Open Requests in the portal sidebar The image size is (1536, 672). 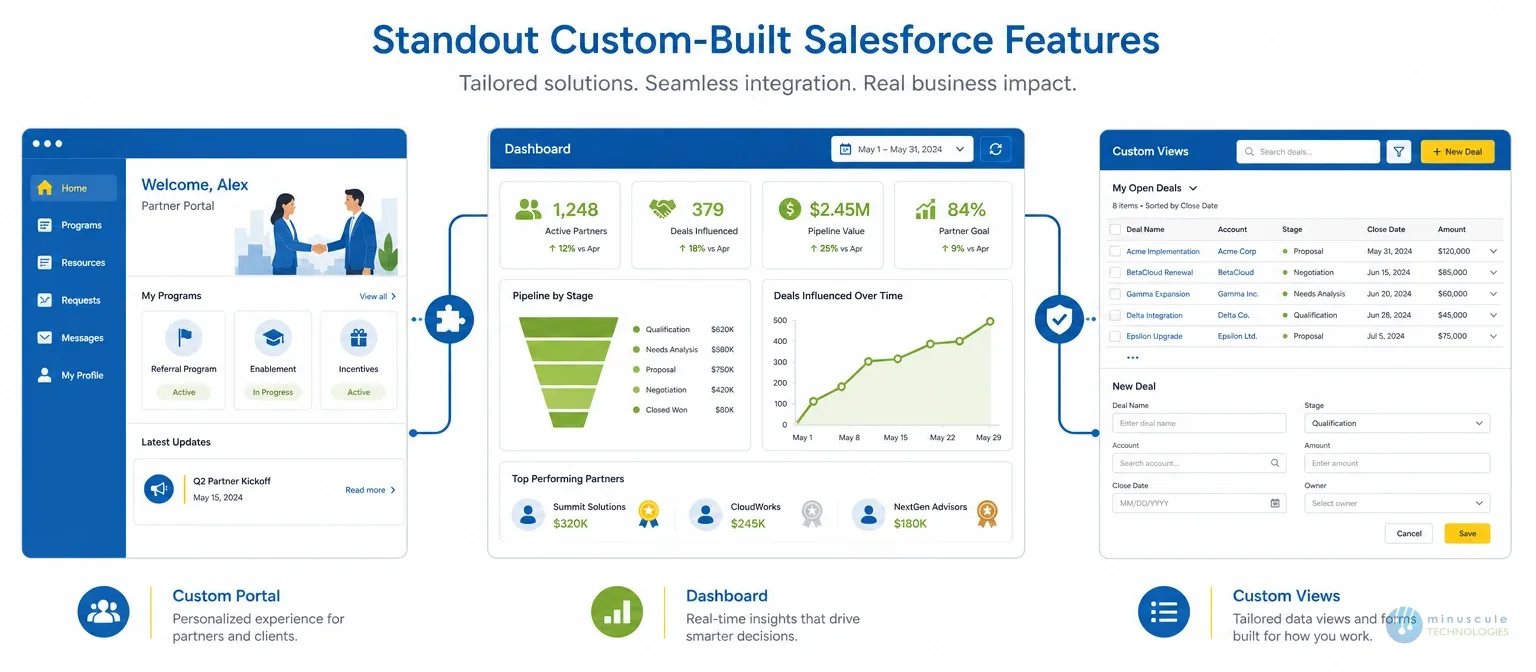73,300
